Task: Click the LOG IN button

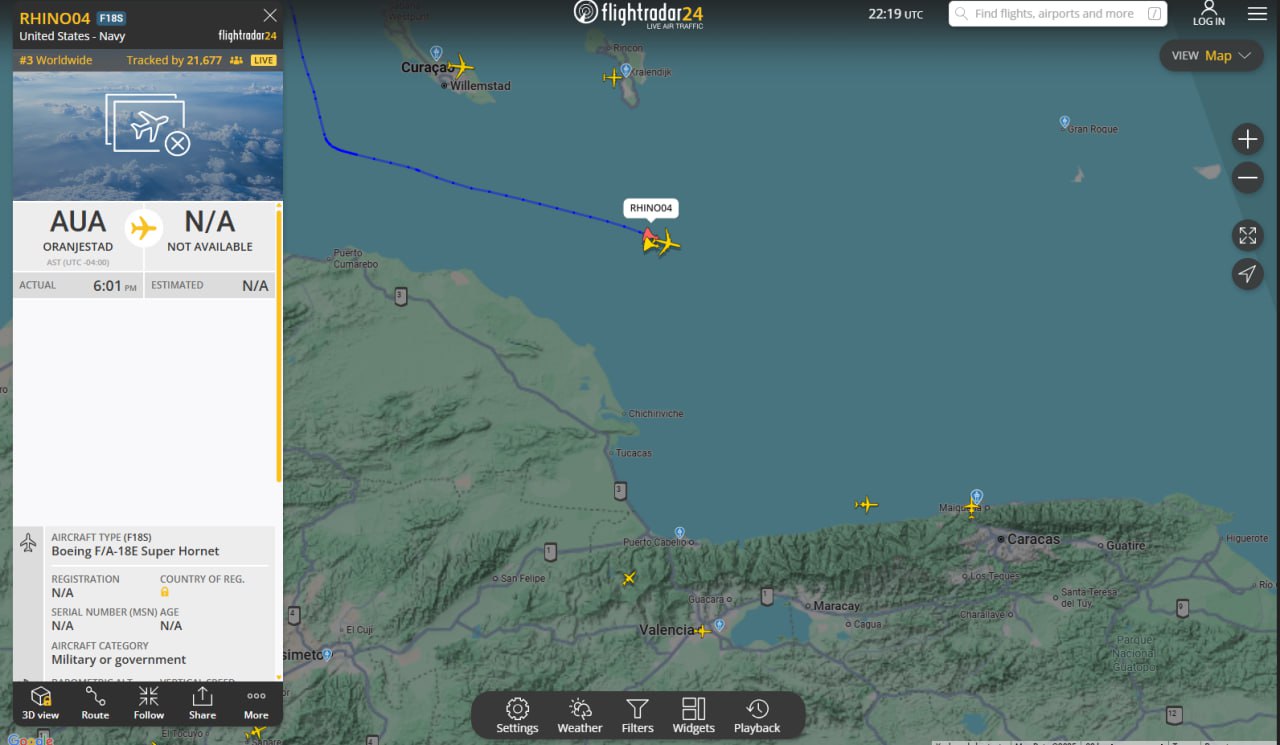Action: (1208, 14)
